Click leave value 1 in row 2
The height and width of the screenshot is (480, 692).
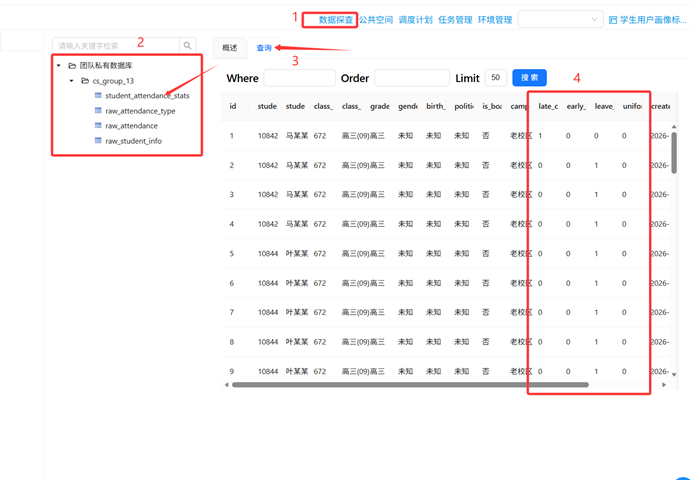[596, 165]
